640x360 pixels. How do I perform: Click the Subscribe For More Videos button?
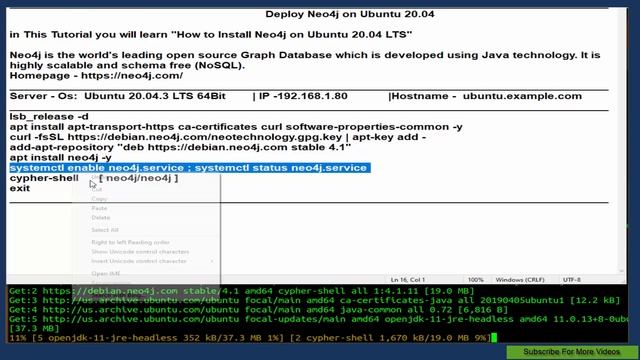click(571, 351)
